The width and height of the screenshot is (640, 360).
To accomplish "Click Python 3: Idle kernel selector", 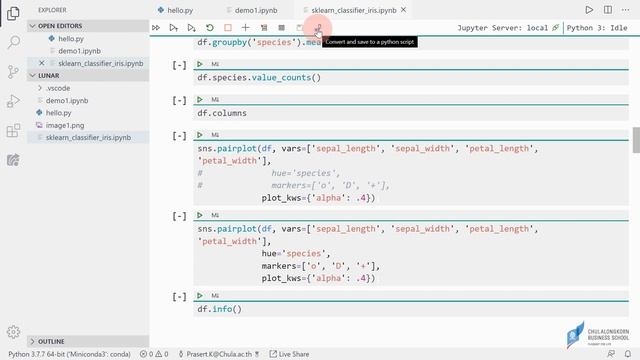I will click(597, 28).
